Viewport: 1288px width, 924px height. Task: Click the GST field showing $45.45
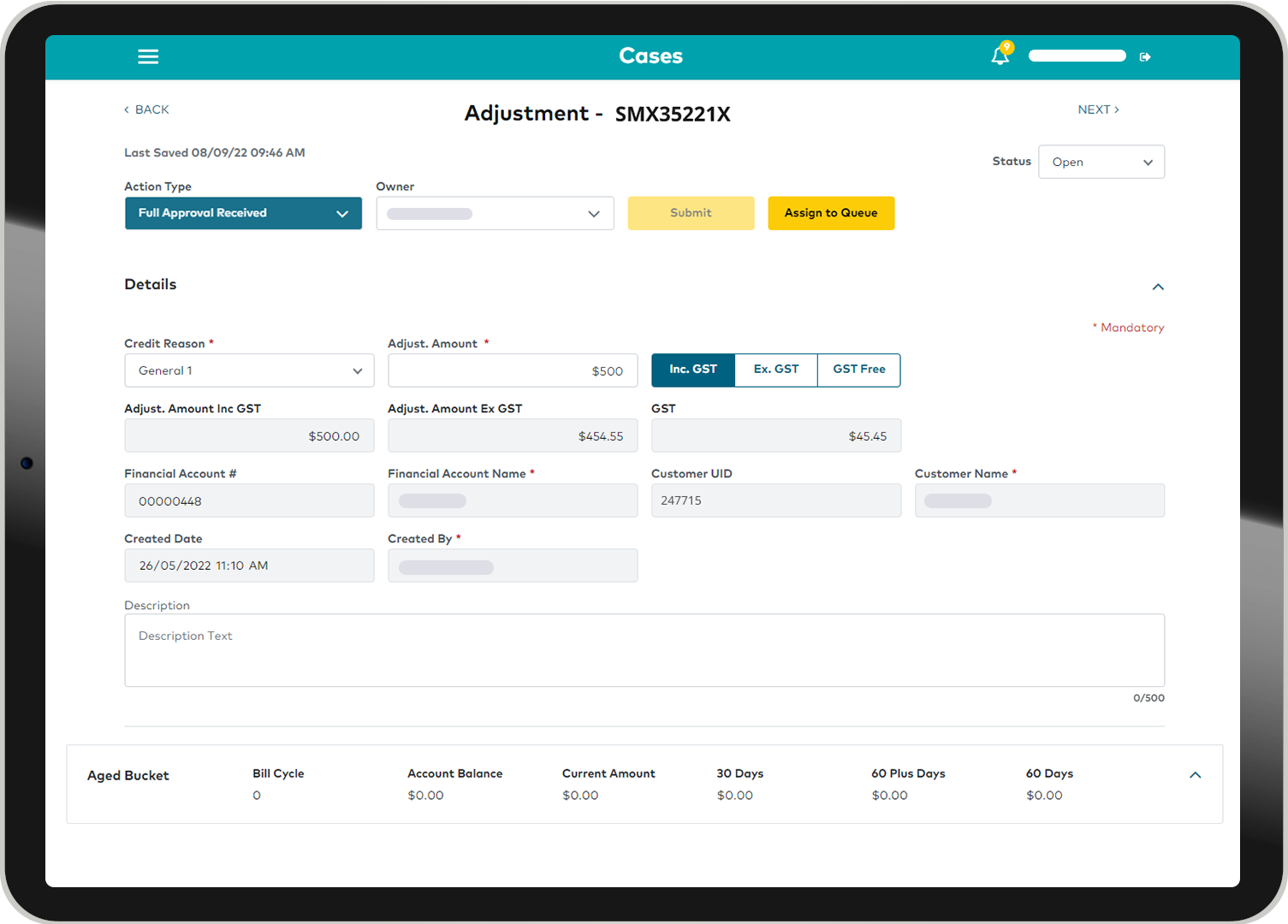tap(776, 435)
